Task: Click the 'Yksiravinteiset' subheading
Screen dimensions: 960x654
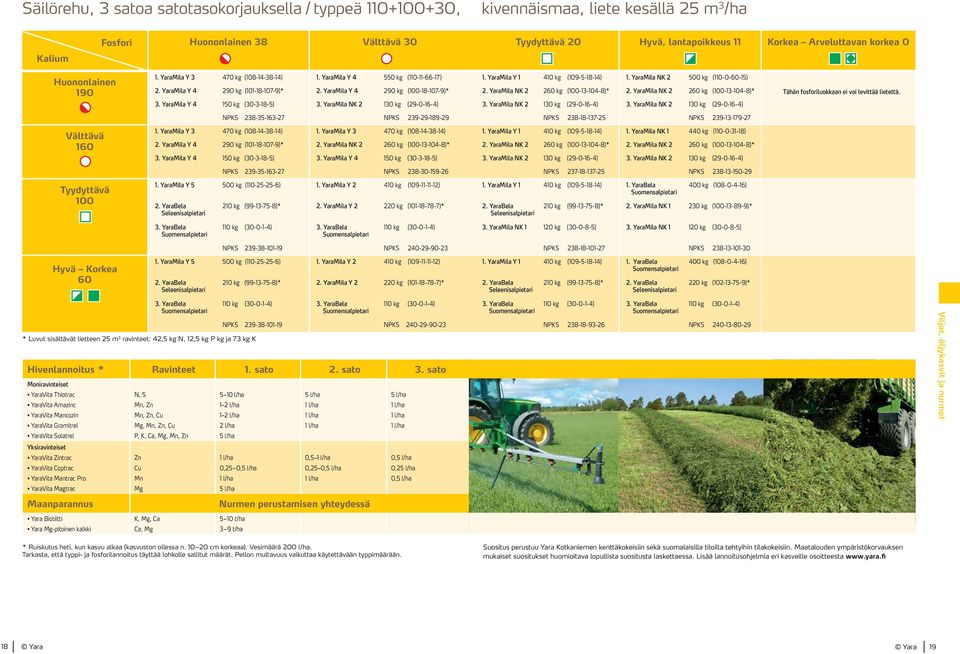Action: (x=47, y=448)
